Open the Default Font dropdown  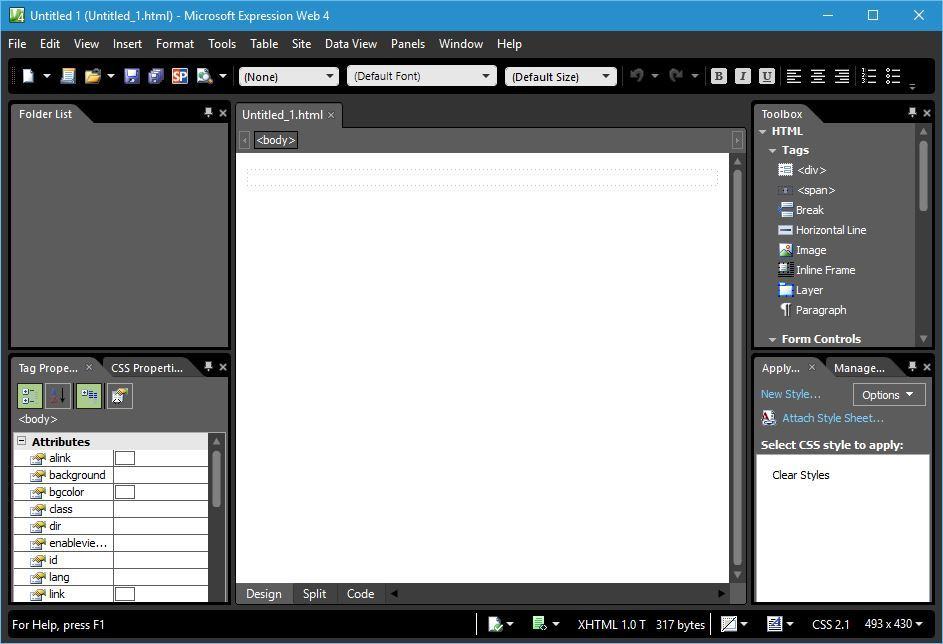point(422,76)
